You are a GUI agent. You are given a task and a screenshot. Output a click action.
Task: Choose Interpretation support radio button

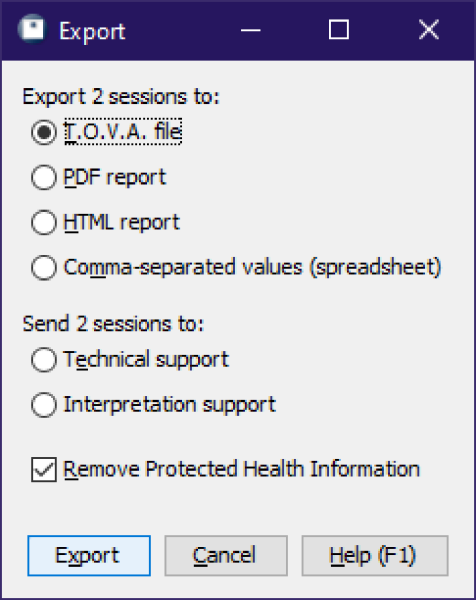[x=44, y=404]
